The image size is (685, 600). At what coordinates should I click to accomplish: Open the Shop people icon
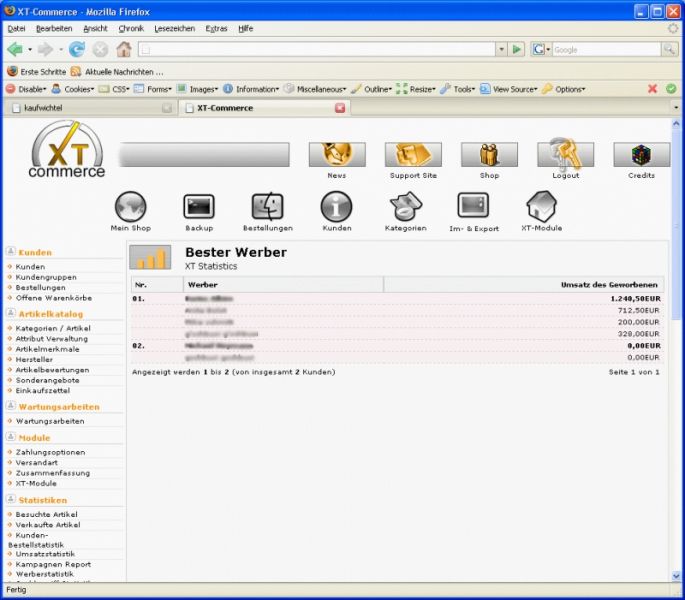(489, 154)
